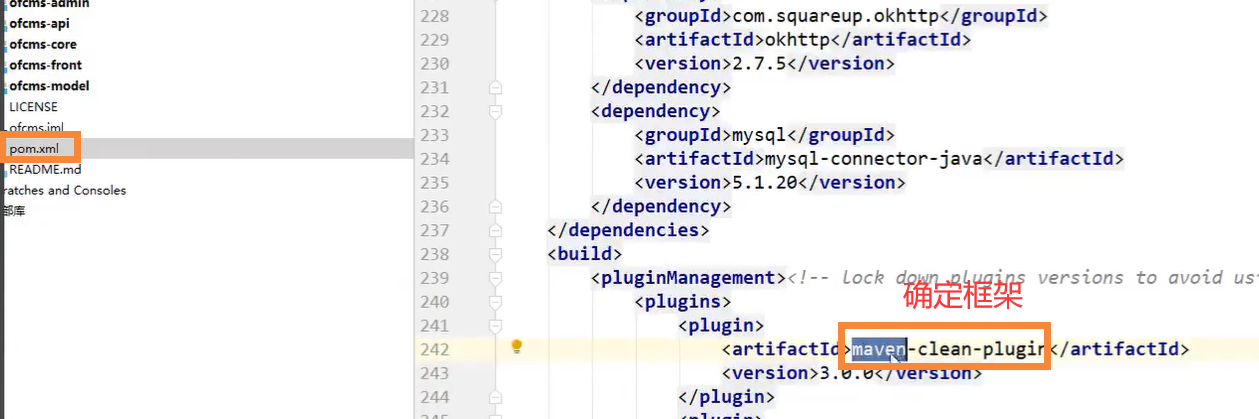Select the ofcms-api module in project tree
Screen dimensions: 1259x419
pos(39,23)
